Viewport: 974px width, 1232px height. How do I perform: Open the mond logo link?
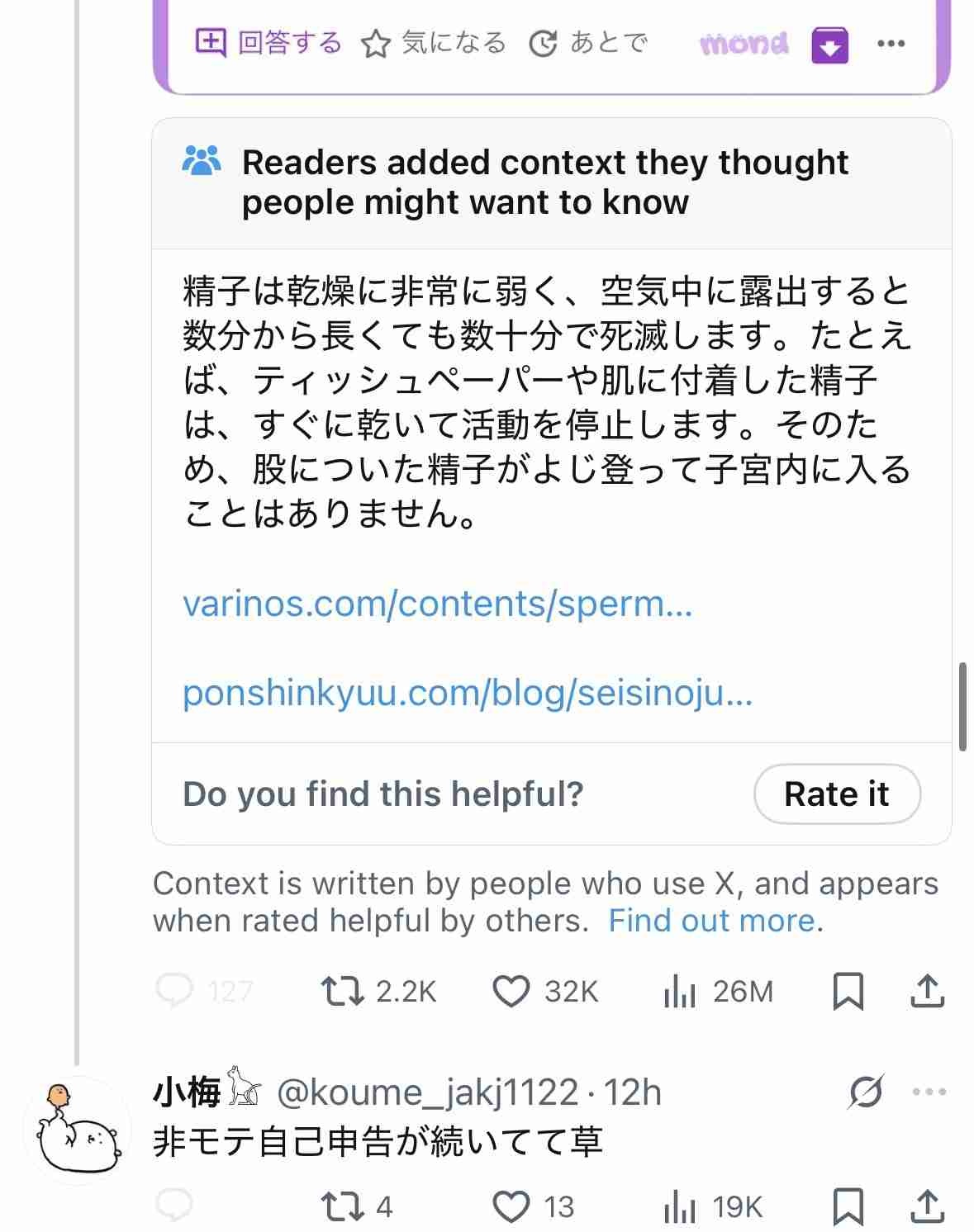(x=744, y=44)
